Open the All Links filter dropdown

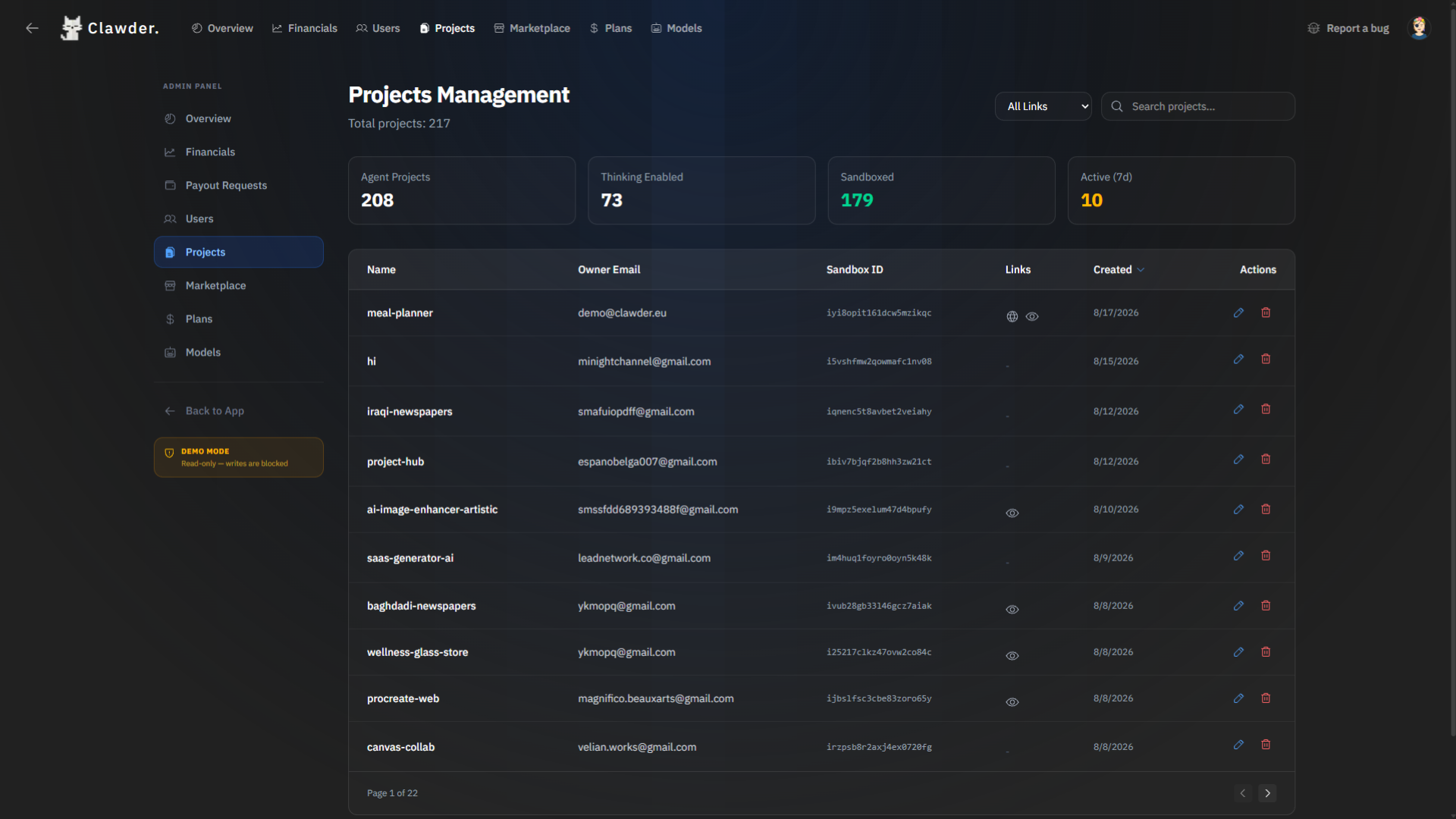(1043, 106)
